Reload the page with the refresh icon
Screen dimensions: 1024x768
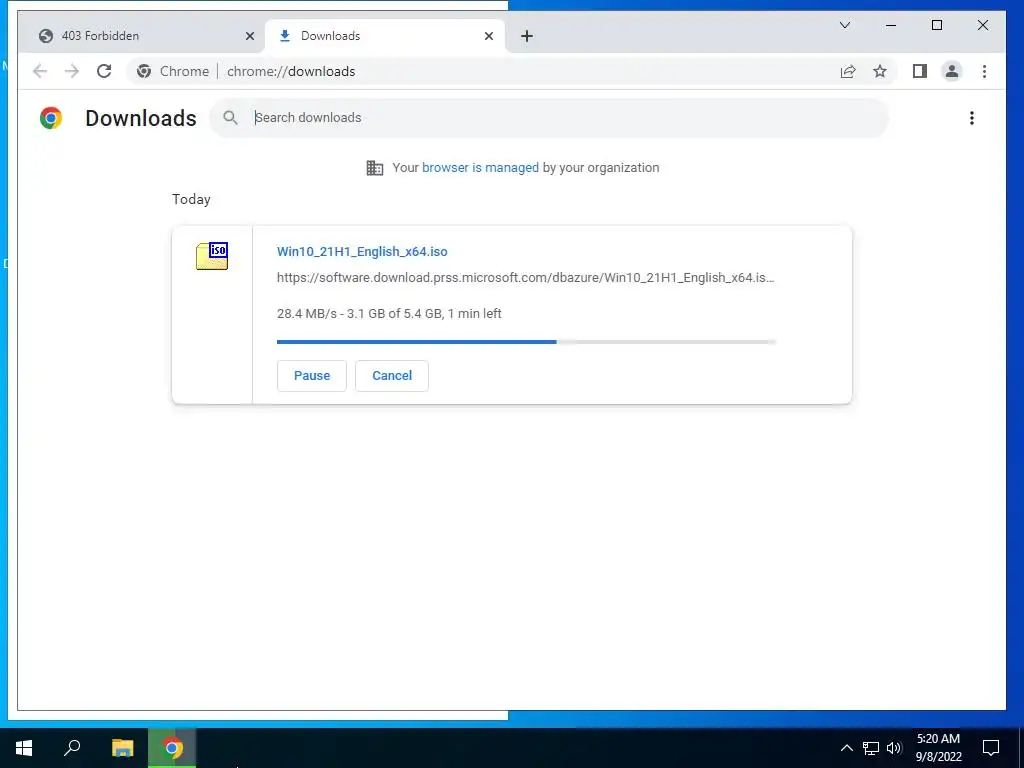tap(104, 71)
